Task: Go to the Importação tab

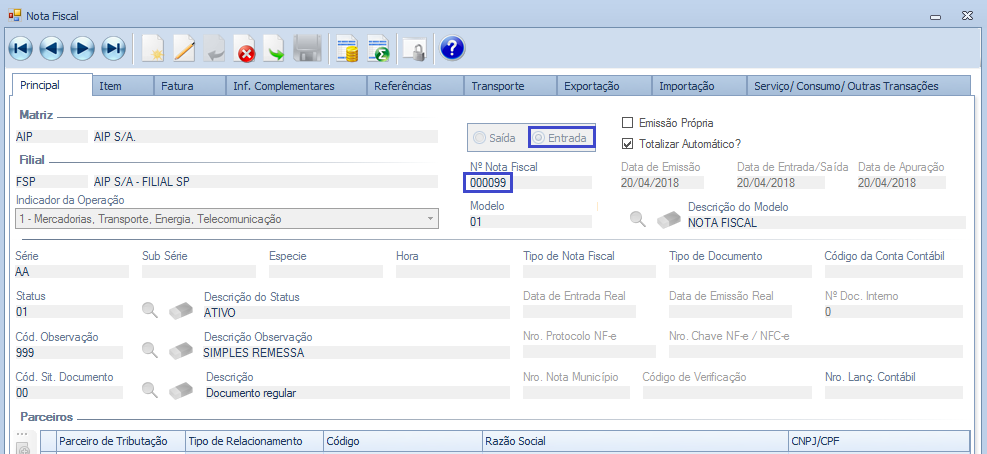Action: (699, 86)
